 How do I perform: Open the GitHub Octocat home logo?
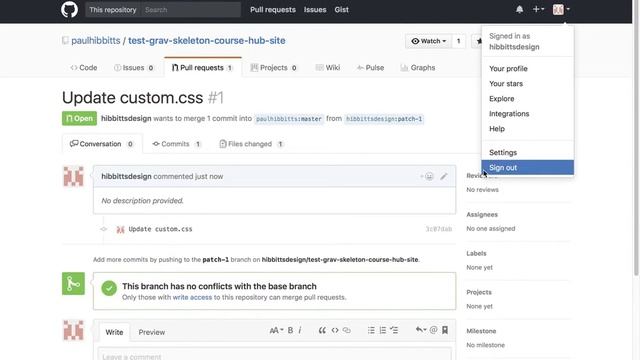pos(69,9)
